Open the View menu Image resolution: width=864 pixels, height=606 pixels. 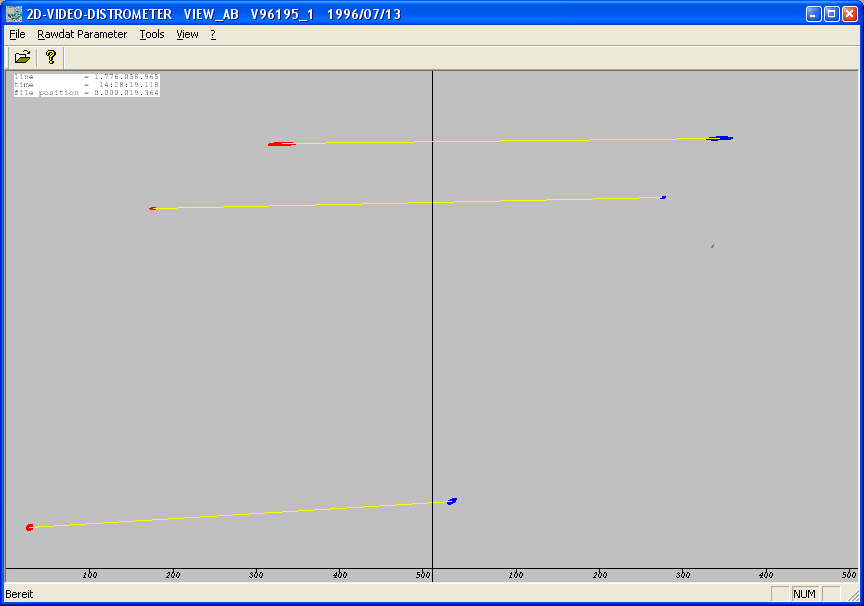[x=187, y=34]
